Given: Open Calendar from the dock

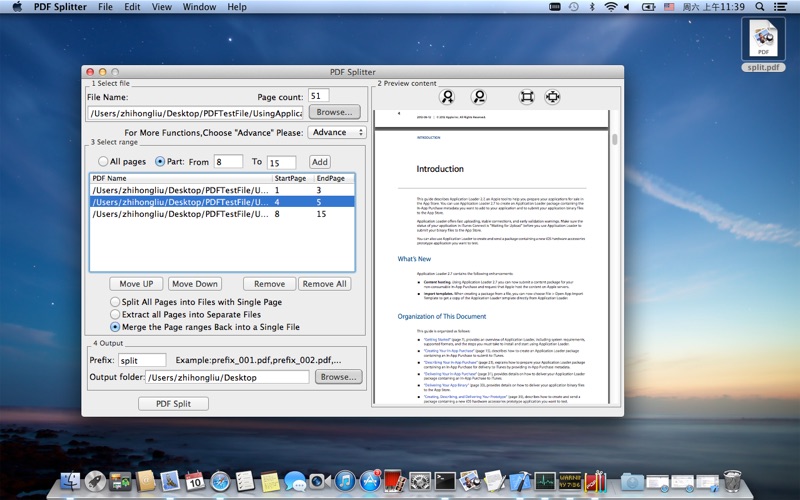Looking at the screenshot, I should (195, 481).
